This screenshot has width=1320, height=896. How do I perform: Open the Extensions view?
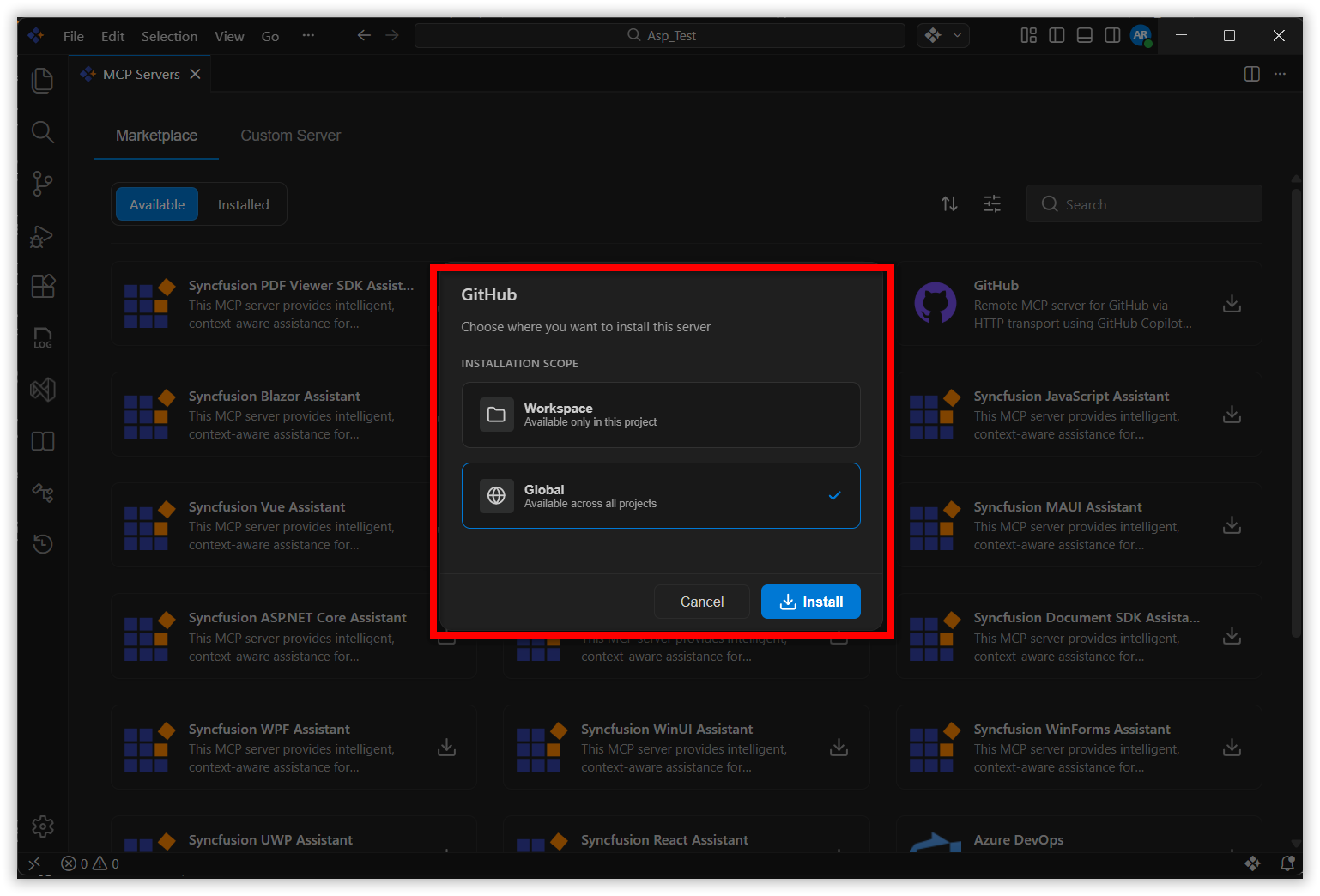click(42, 286)
